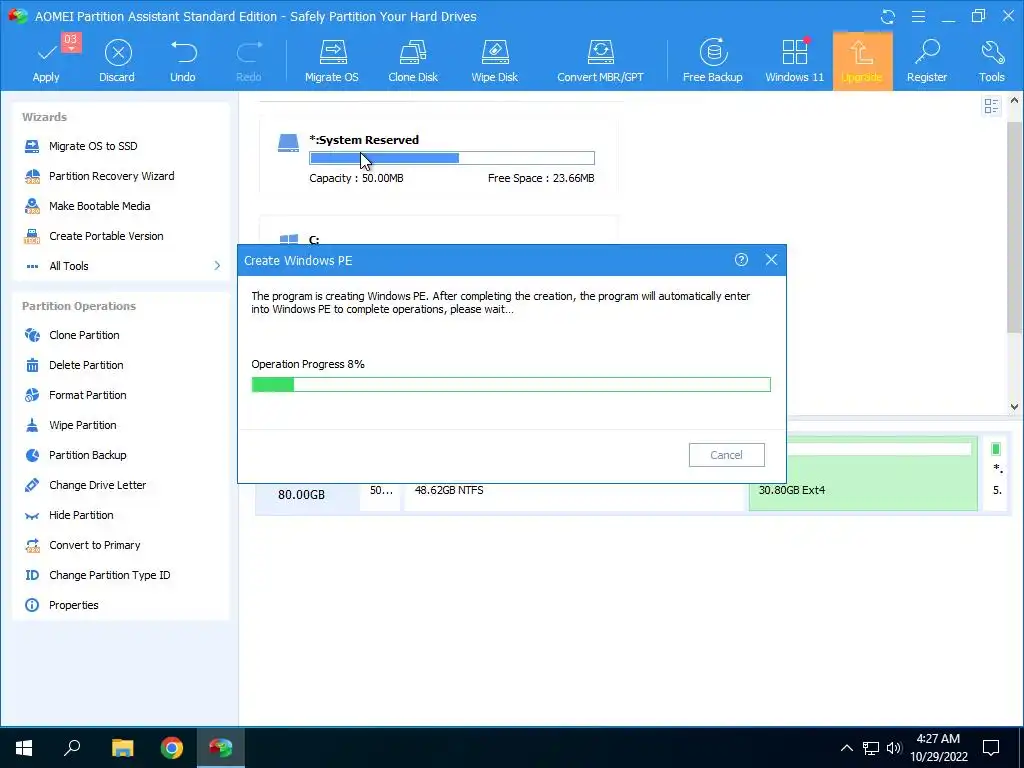Open help for Create Windows PE dialog
Viewport: 1024px width, 768px height.
tap(741, 260)
